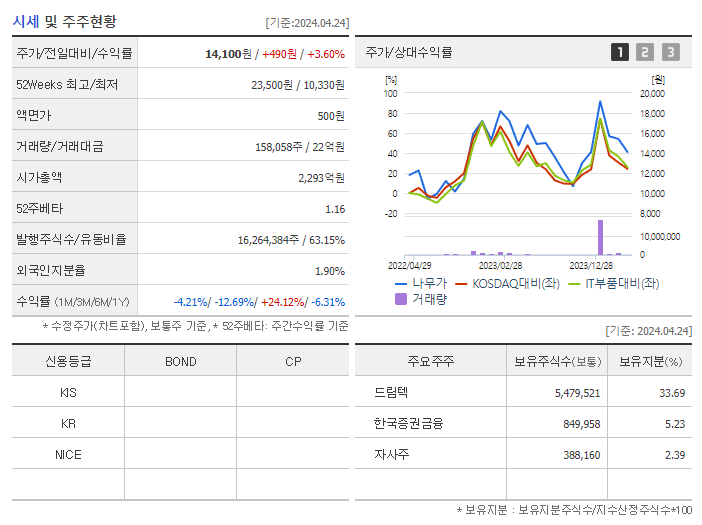Click the 수익률 (1M/3M/6M/1Y) row label

tap(73, 302)
